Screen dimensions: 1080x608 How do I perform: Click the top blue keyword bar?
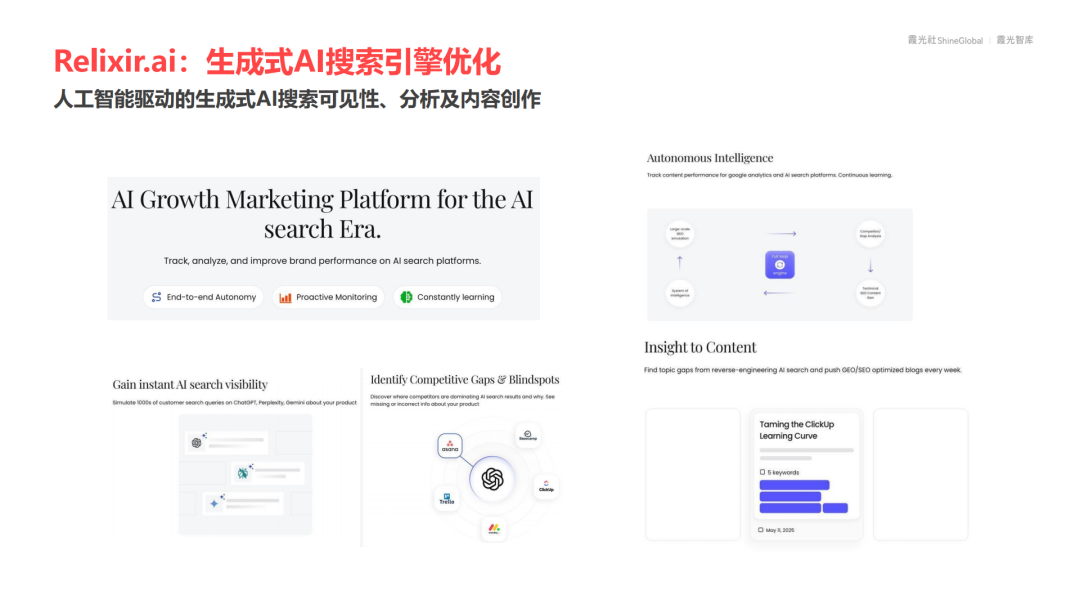pyautogui.click(x=794, y=485)
